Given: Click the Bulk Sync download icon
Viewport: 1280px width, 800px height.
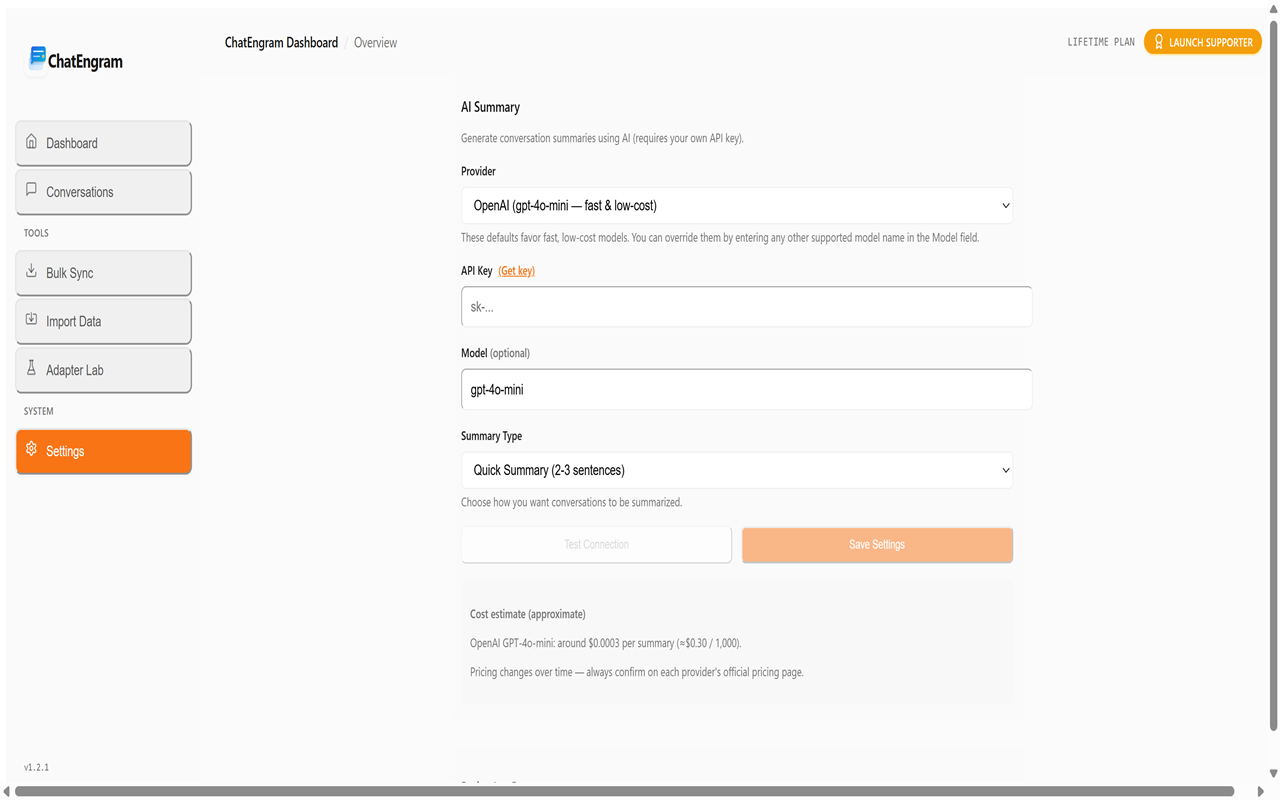Looking at the screenshot, I should [32, 271].
